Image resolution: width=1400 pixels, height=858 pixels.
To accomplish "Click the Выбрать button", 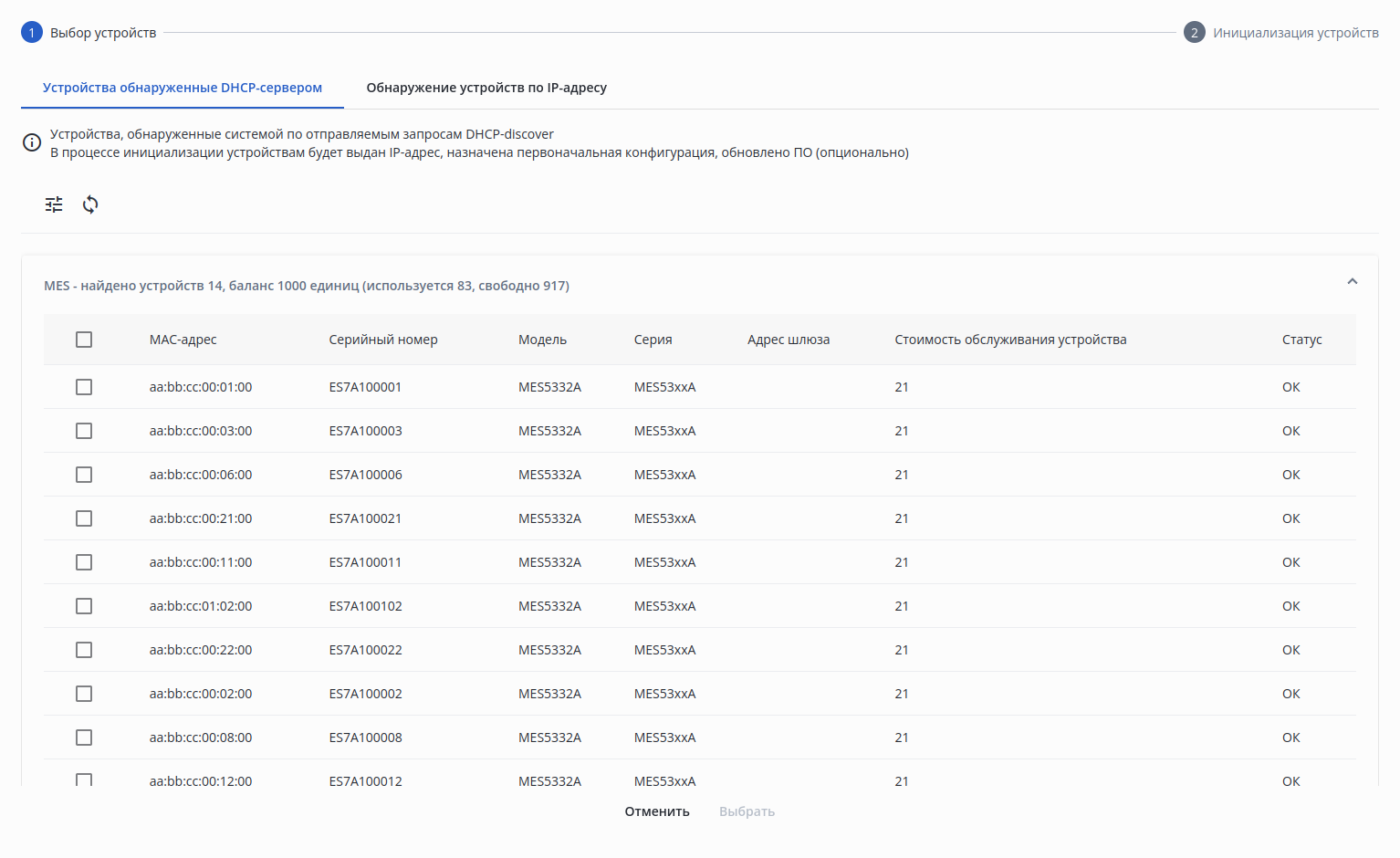I will click(747, 811).
